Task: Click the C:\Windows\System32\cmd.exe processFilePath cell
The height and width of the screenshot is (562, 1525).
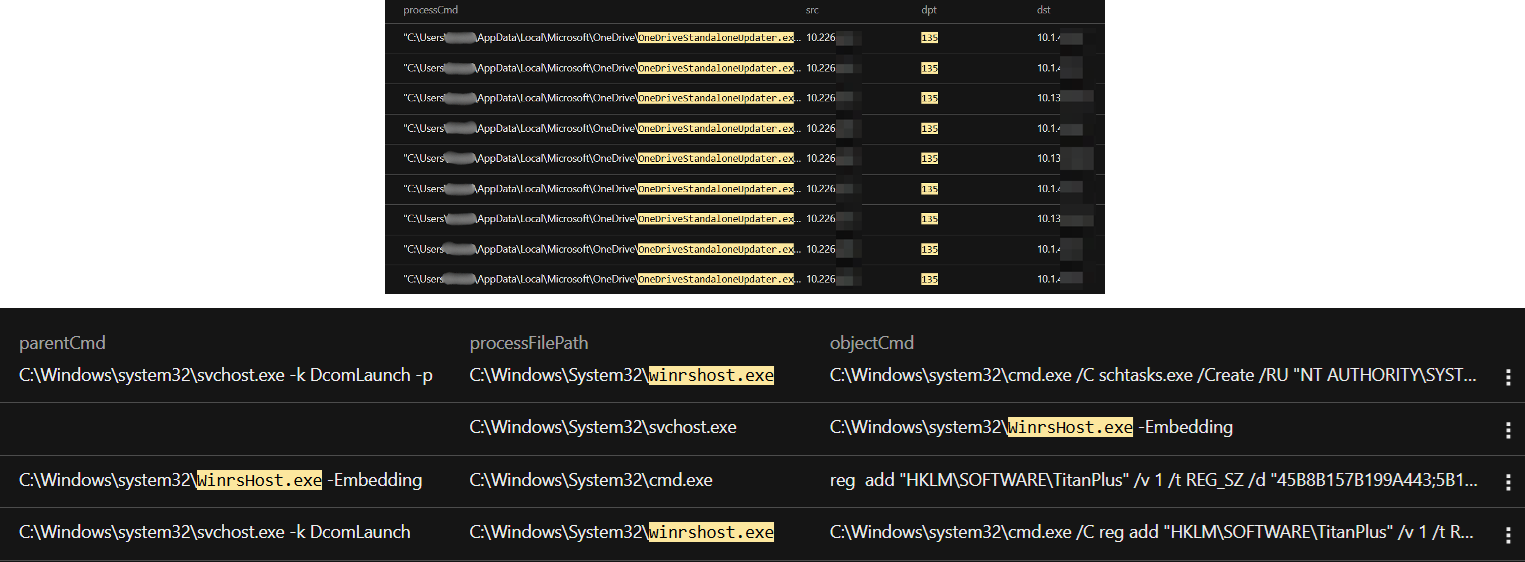Action: coord(591,481)
